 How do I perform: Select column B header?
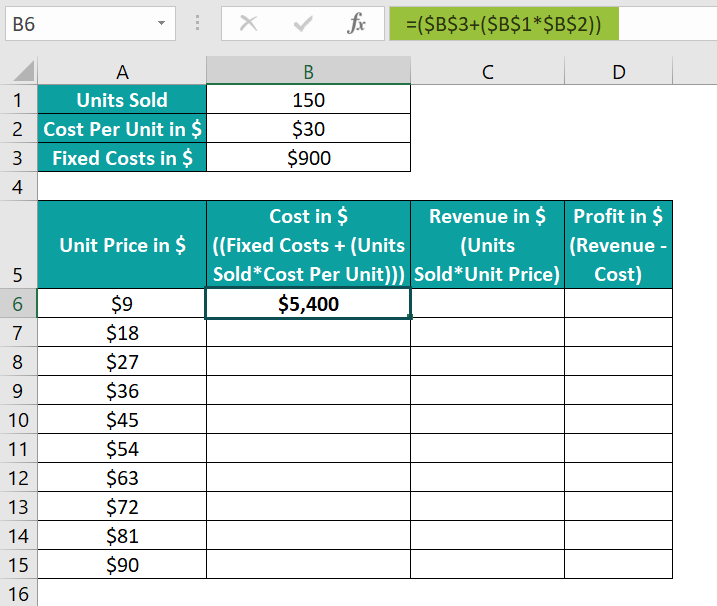pyautogui.click(x=308, y=71)
